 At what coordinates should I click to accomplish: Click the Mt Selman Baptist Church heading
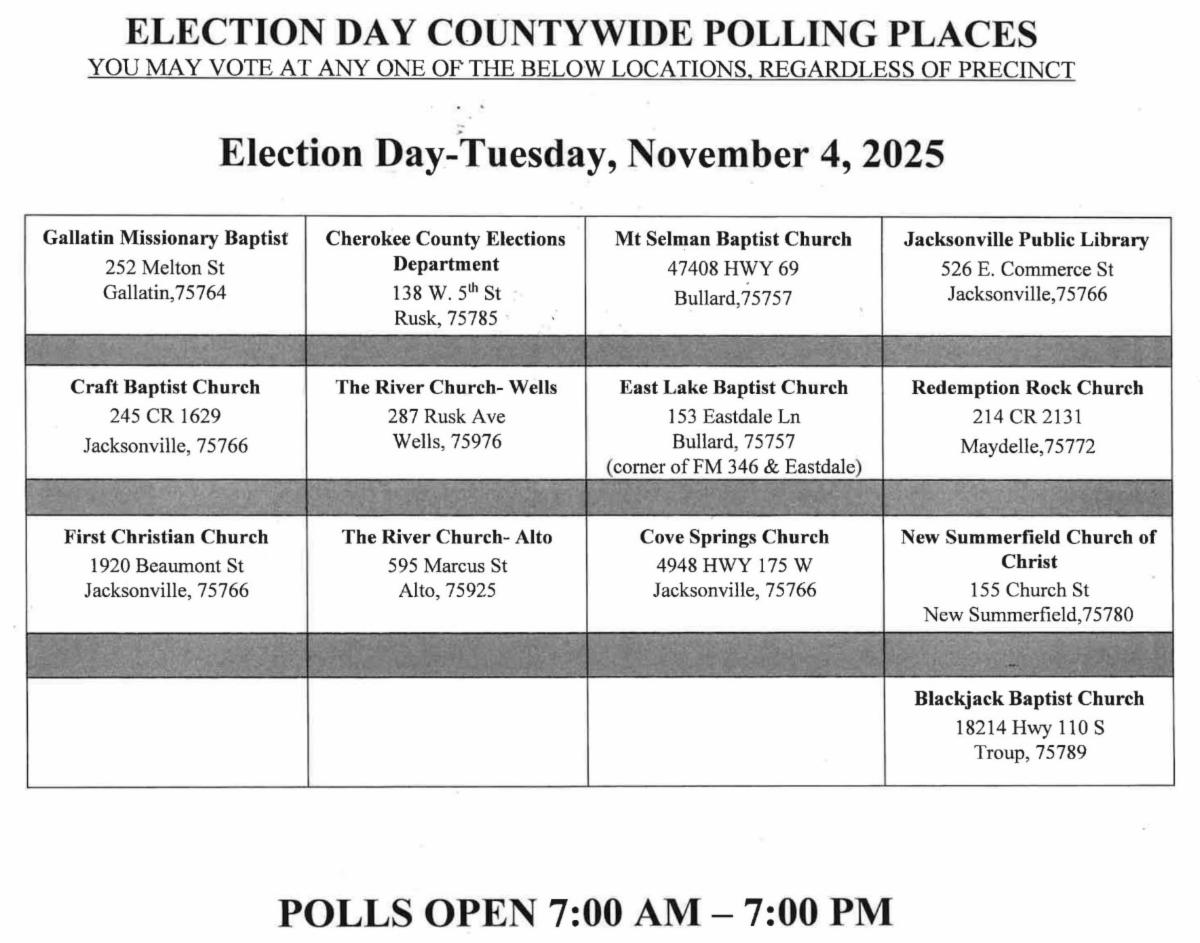click(x=733, y=239)
